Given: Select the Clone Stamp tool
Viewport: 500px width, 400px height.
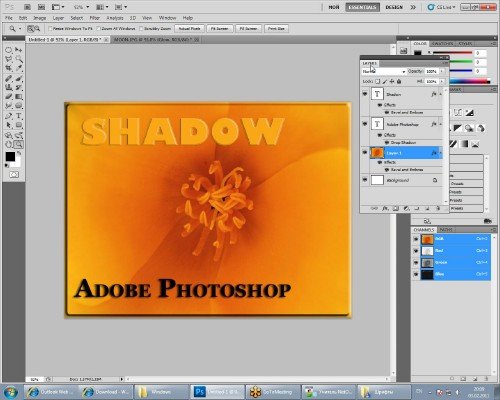Looking at the screenshot, I should [x=9, y=88].
